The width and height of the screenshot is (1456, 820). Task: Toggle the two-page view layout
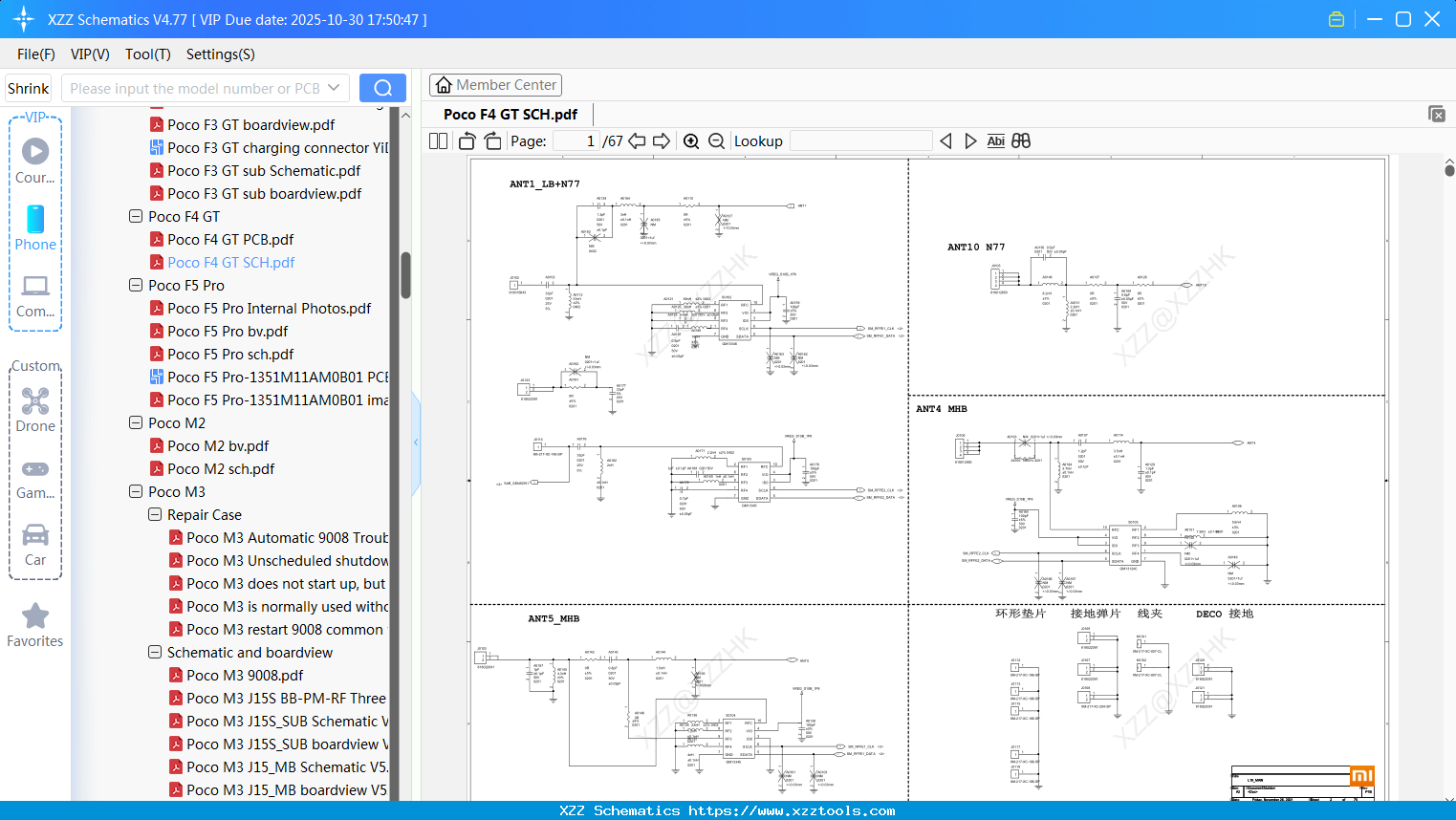[x=439, y=141]
